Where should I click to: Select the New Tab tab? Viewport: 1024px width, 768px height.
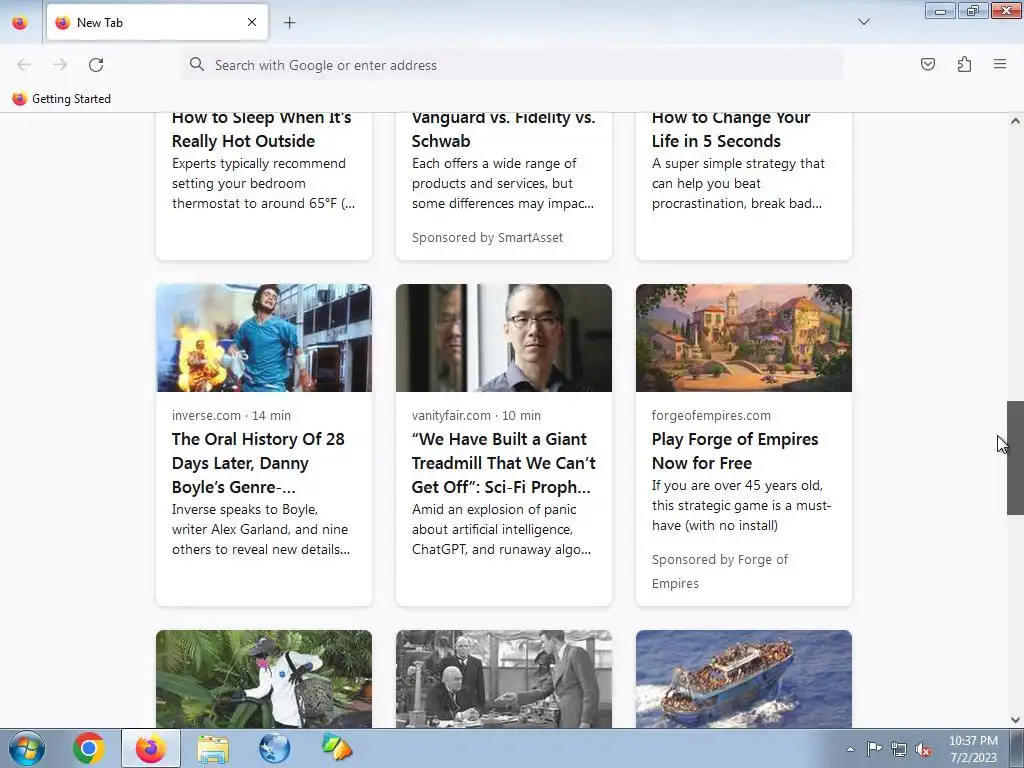point(157,22)
